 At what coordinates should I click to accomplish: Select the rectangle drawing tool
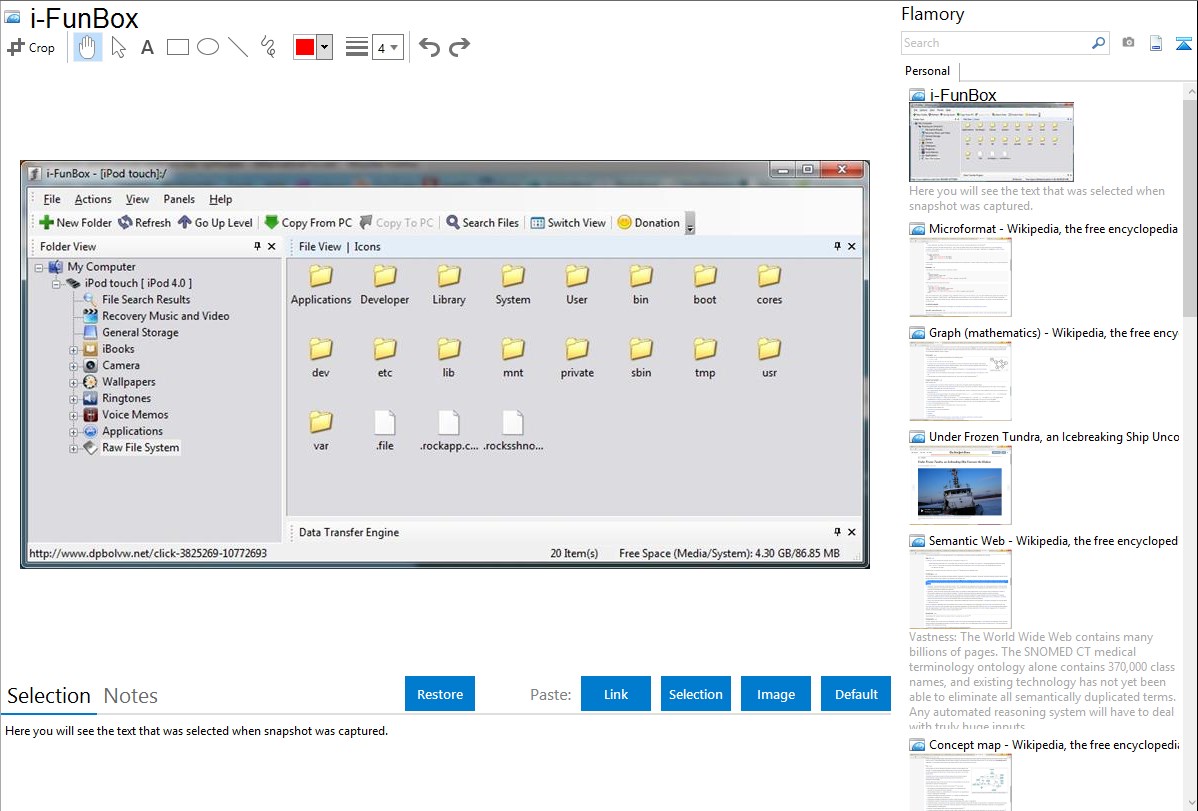point(177,47)
